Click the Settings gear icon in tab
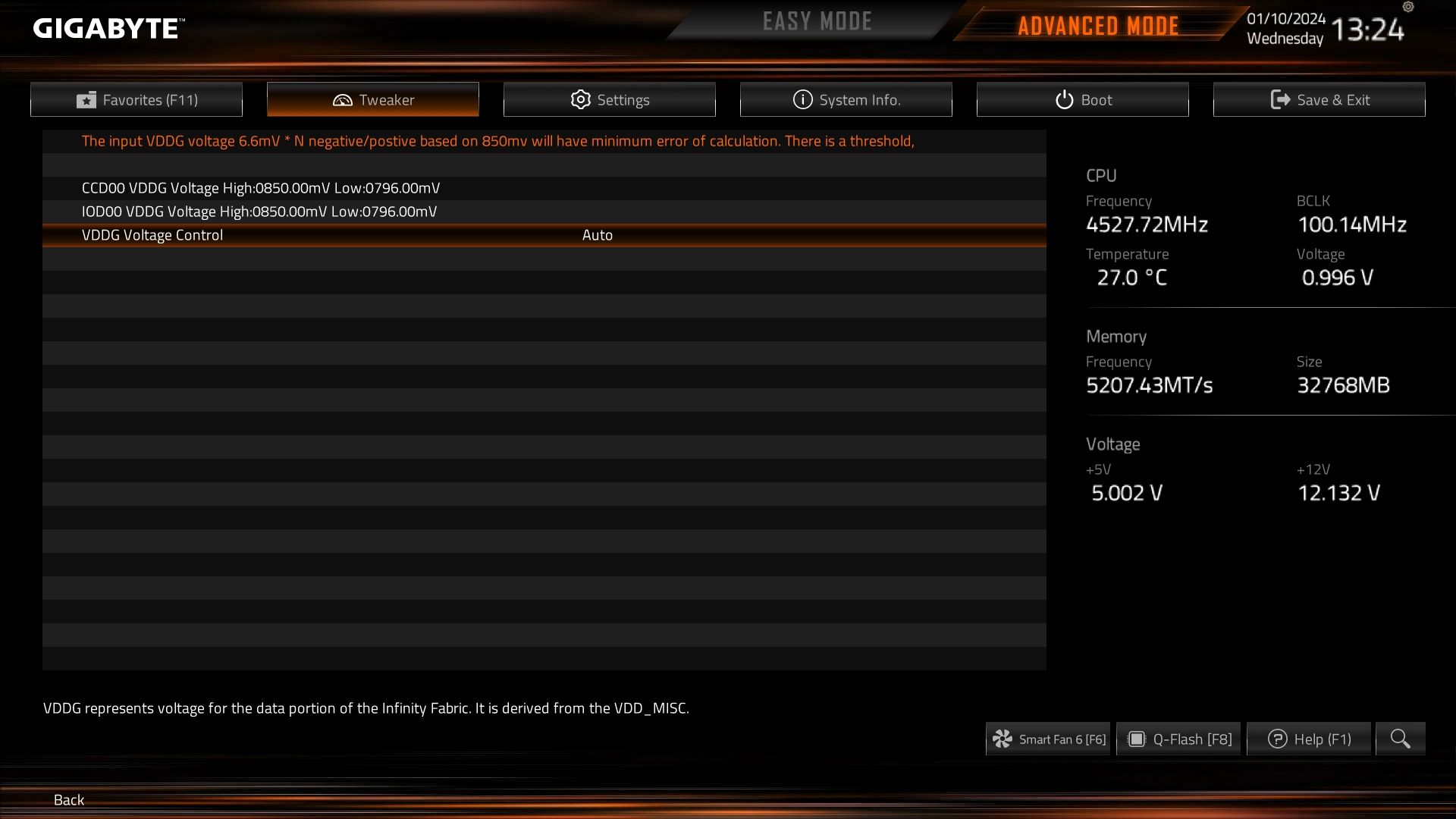 580,99
